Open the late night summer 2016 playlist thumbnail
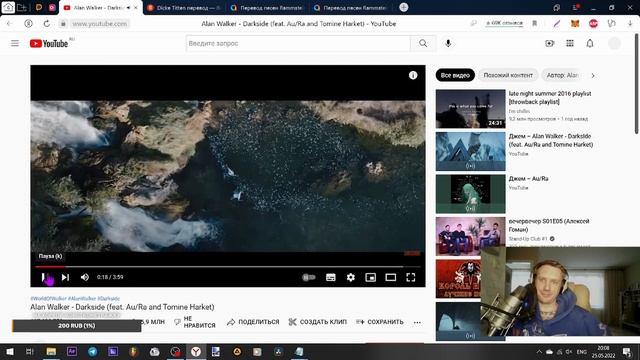This screenshot has width=640, height=360. point(470,109)
